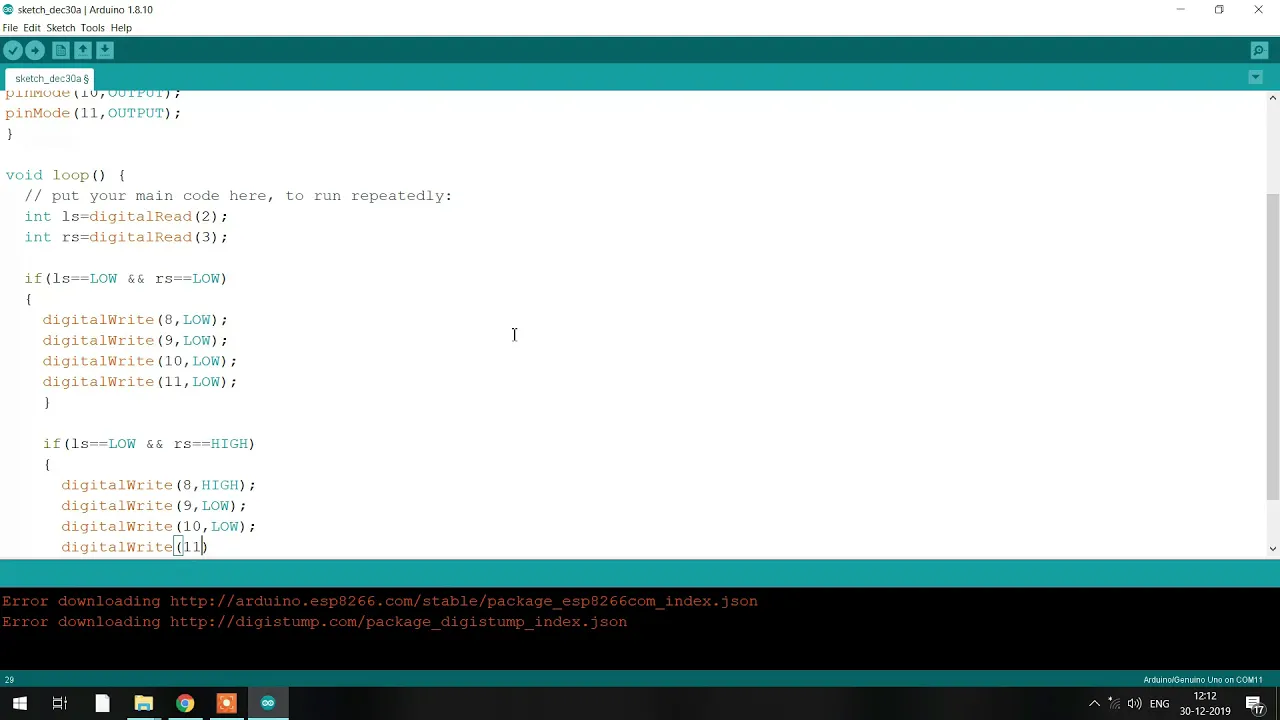The height and width of the screenshot is (720, 1280).
Task: Click 'Arduino/Genuino Uno on COM11' status text
Action: click(1203, 680)
